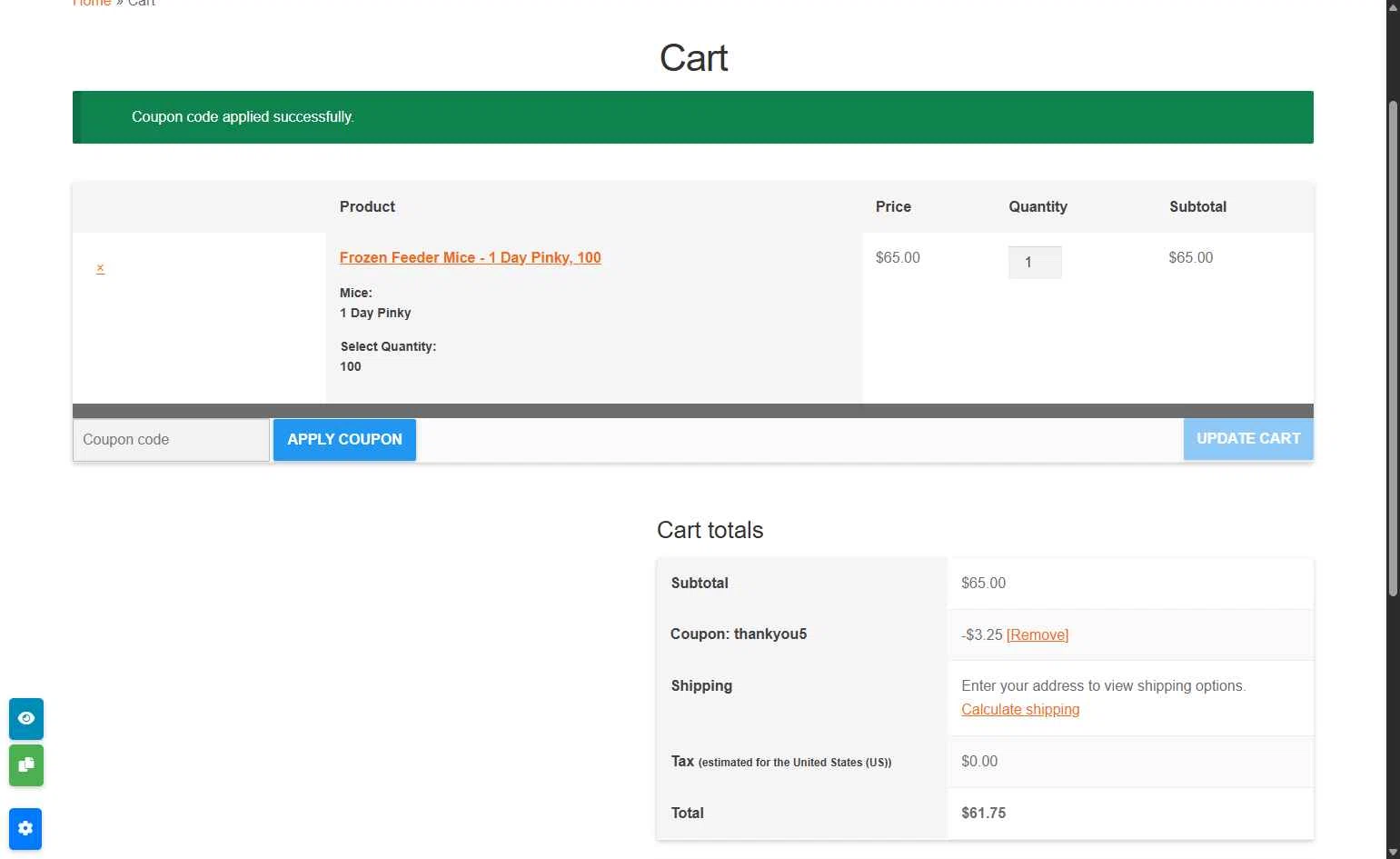
Task: Click the Select Quantity value 100
Action: pos(351,366)
